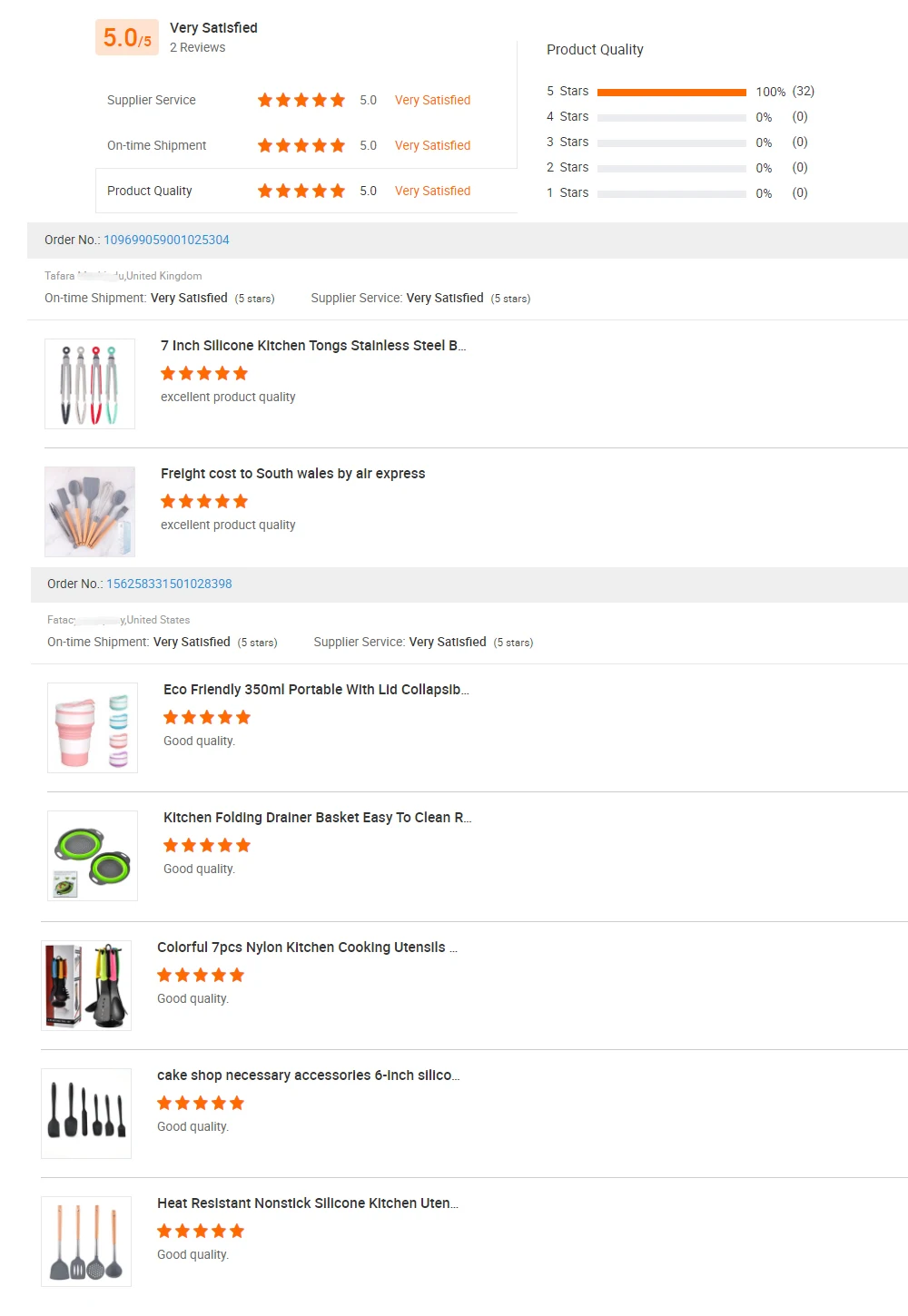Select a star on Product Quality rating row

point(301,191)
